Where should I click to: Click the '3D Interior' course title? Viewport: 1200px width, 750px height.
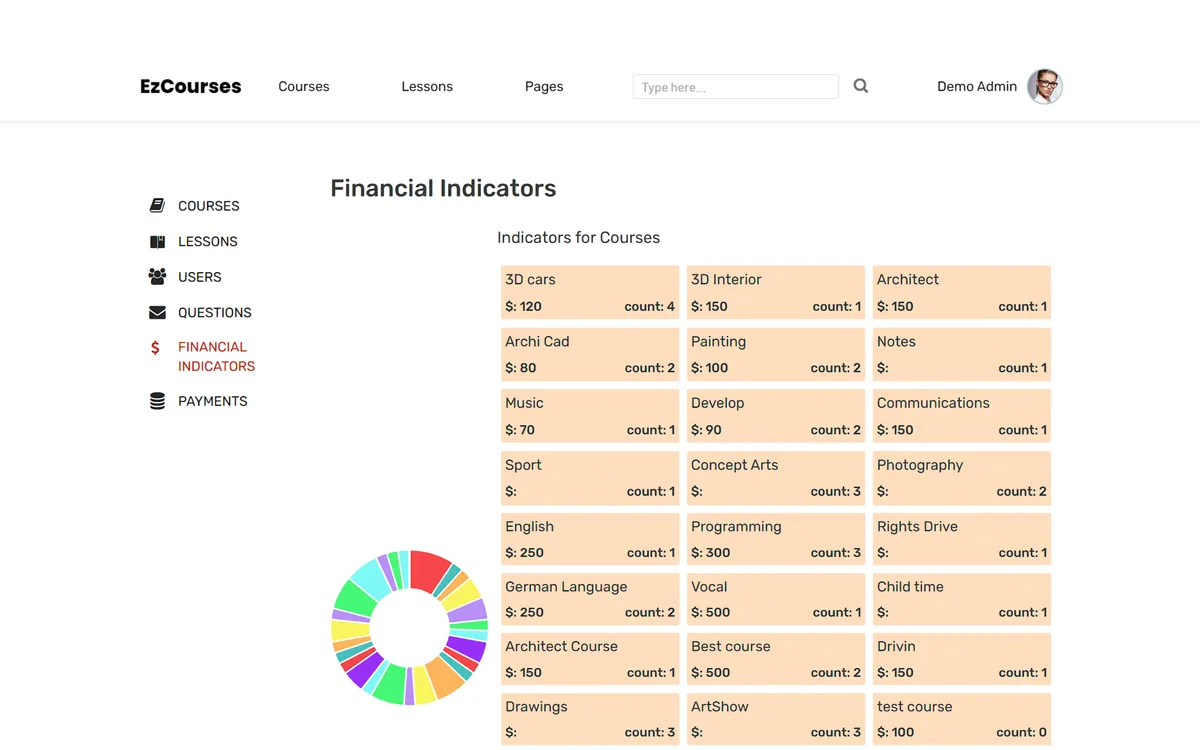coord(726,280)
